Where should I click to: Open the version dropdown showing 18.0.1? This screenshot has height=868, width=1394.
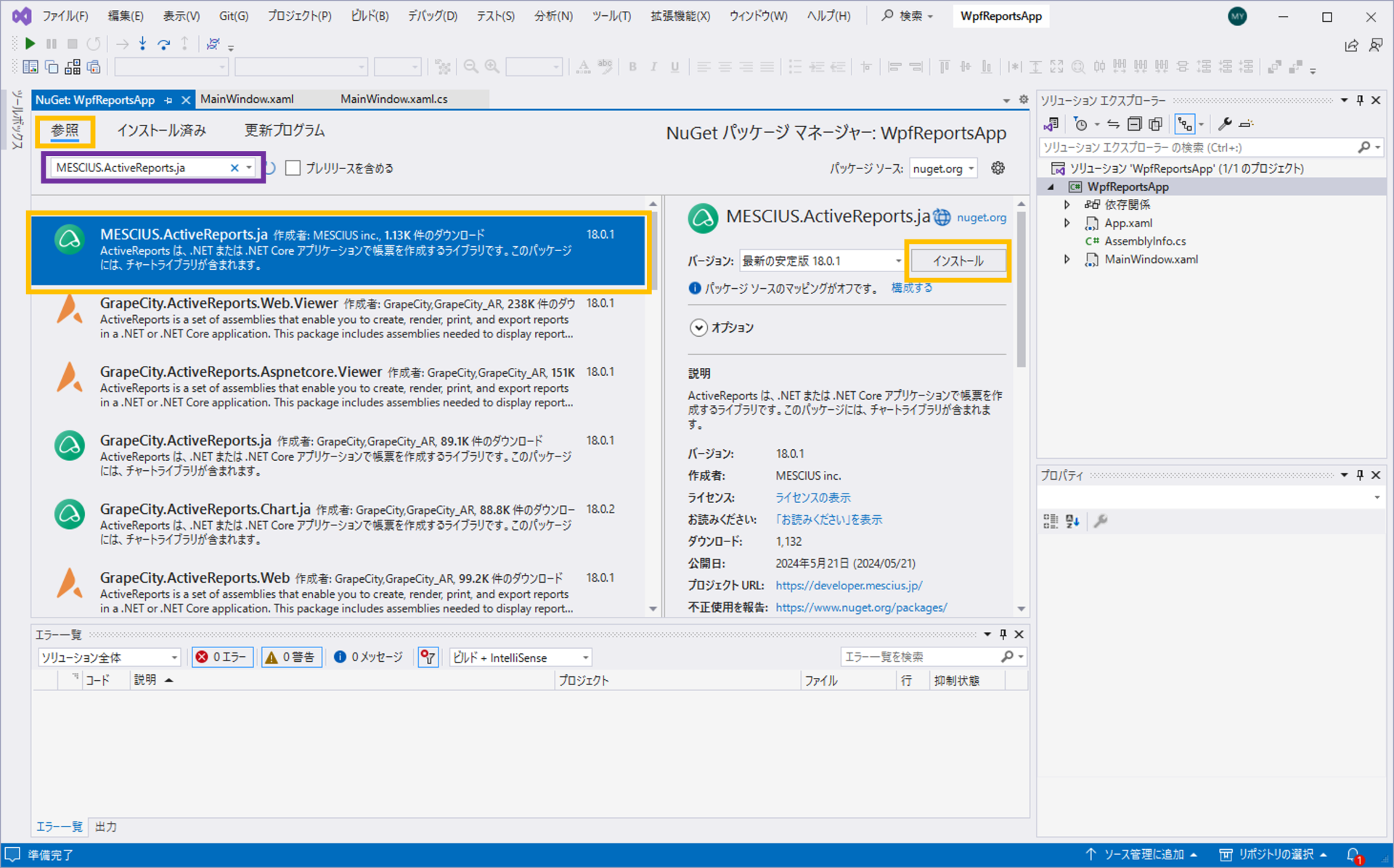click(821, 261)
